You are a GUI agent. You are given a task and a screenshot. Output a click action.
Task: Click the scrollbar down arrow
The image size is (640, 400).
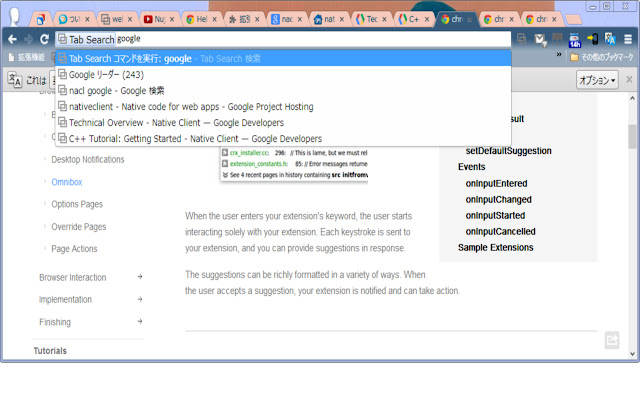click(632, 354)
